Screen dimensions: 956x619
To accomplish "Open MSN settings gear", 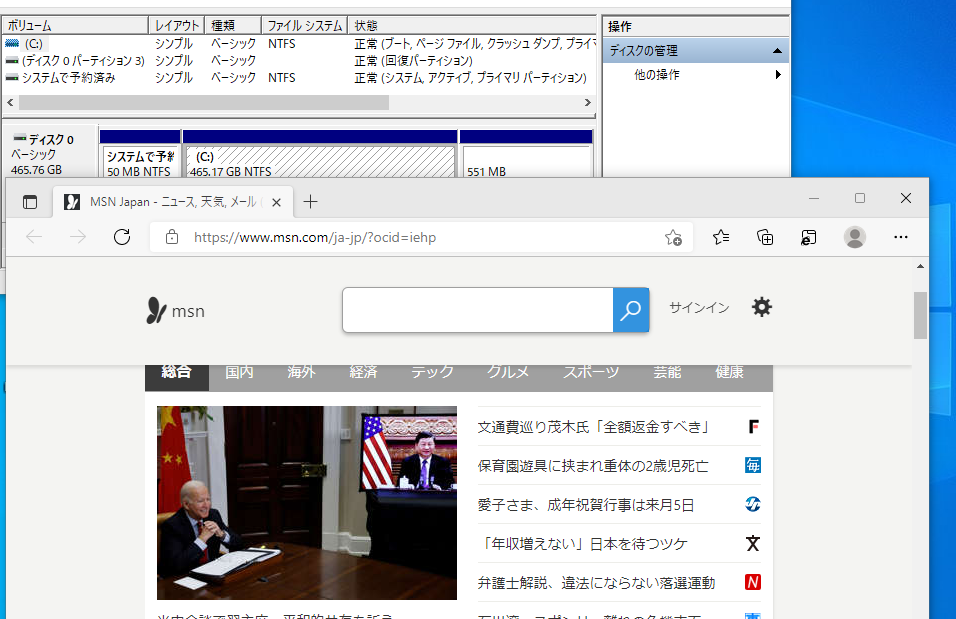I will pos(762,307).
